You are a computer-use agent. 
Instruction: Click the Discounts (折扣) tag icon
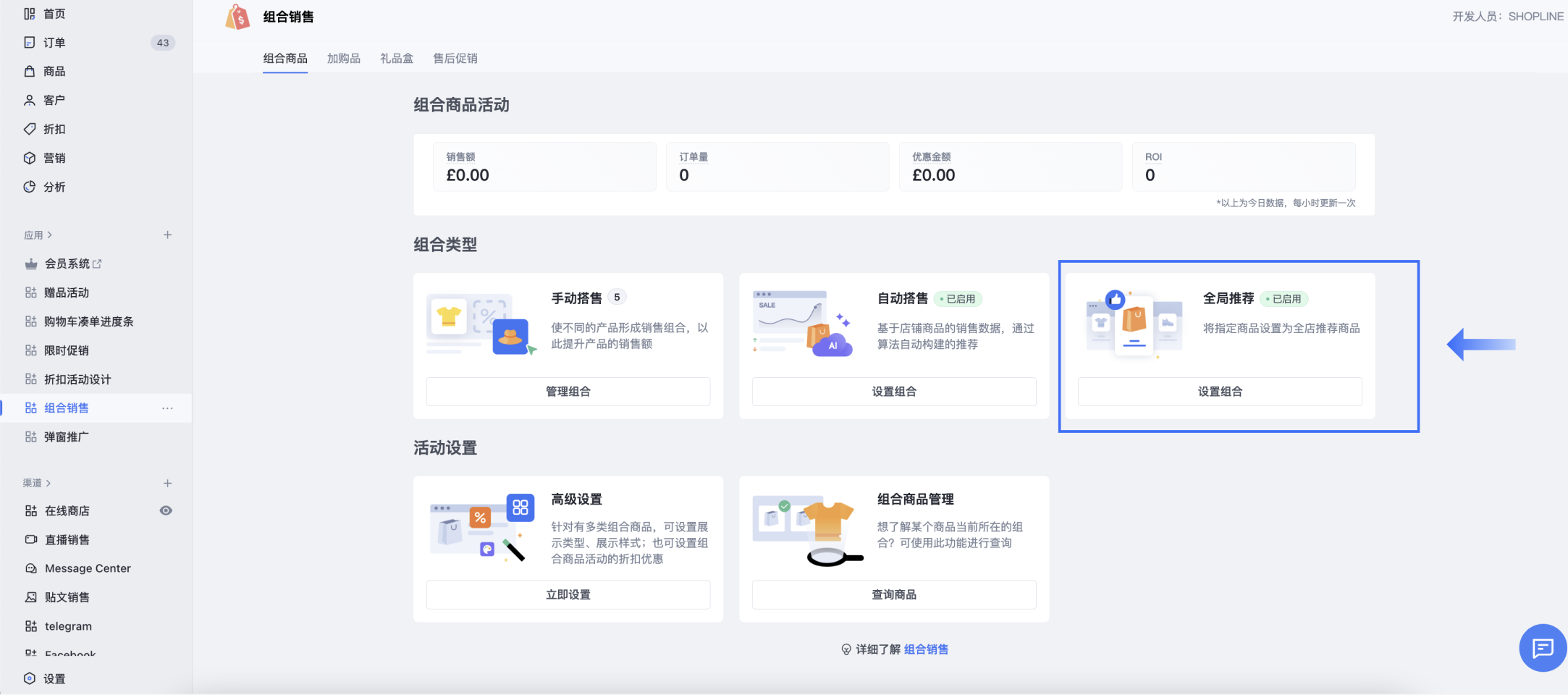30,129
